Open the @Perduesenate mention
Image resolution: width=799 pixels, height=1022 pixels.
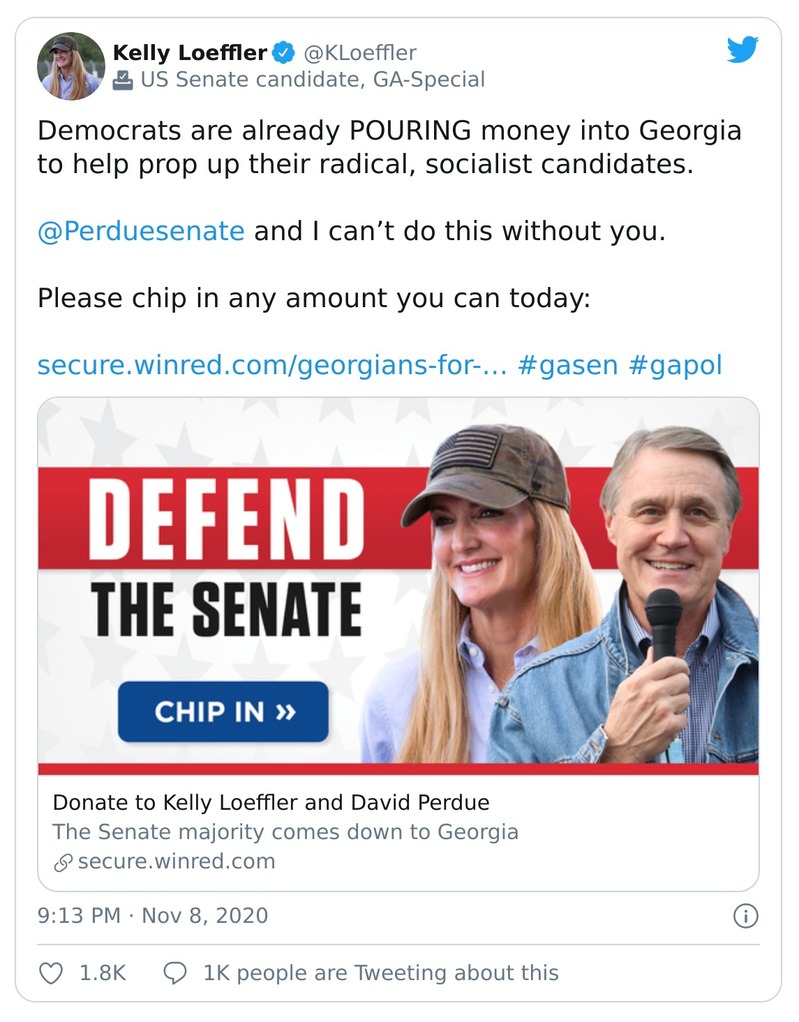(x=140, y=231)
